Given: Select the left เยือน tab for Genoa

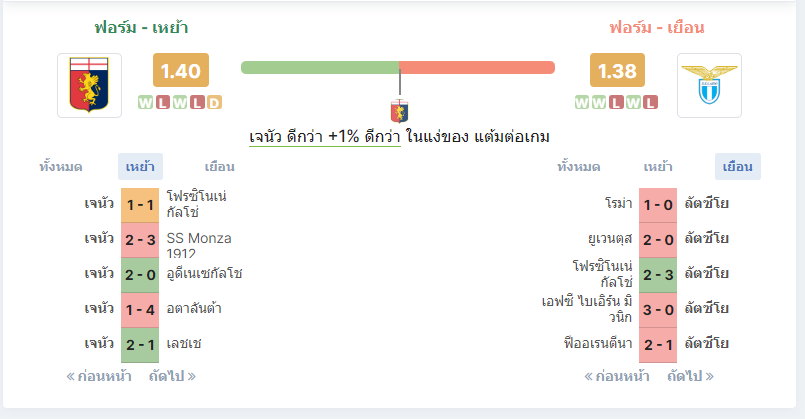Looking at the screenshot, I should tap(219, 167).
